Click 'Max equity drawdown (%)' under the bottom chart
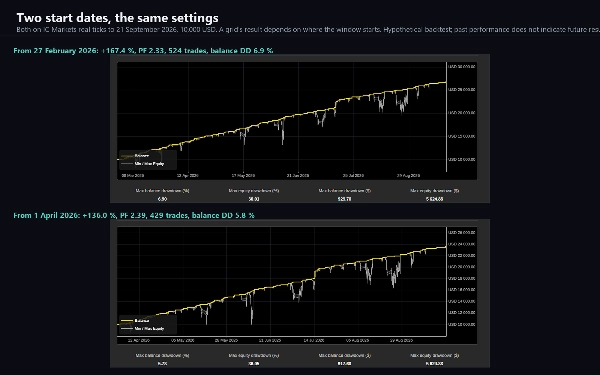This screenshot has height=375, width=600. [x=254, y=355]
